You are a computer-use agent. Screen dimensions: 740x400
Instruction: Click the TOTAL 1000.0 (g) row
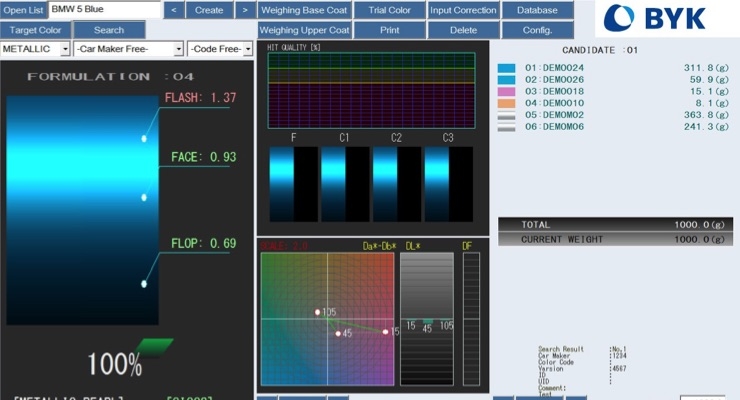click(x=615, y=225)
